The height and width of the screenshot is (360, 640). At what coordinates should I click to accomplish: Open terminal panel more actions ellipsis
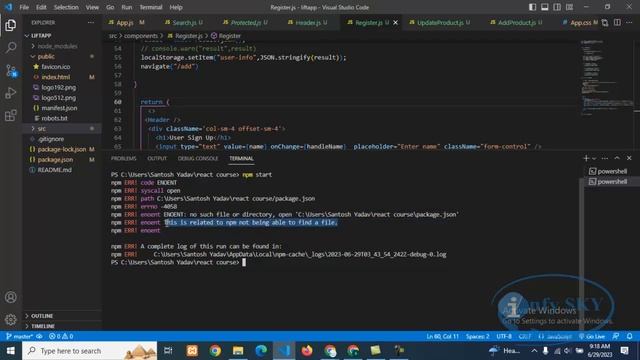(605, 158)
